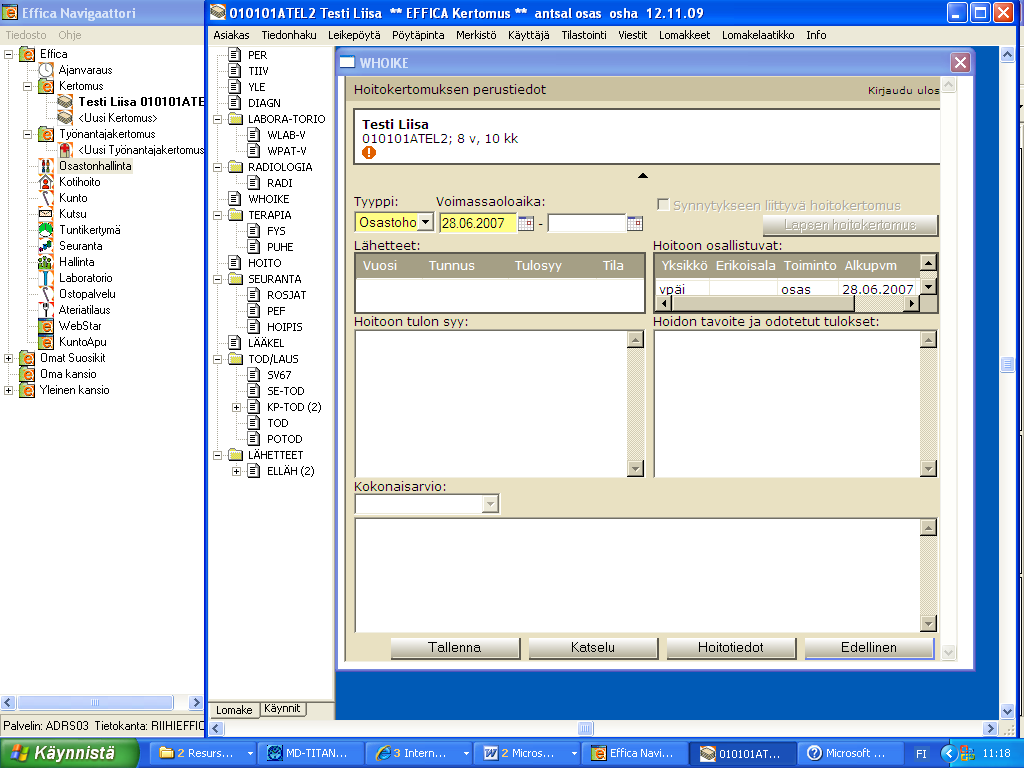This screenshot has width=1024, height=768.
Task: Click the Seuranta chart icon
Action: tap(46, 246)
